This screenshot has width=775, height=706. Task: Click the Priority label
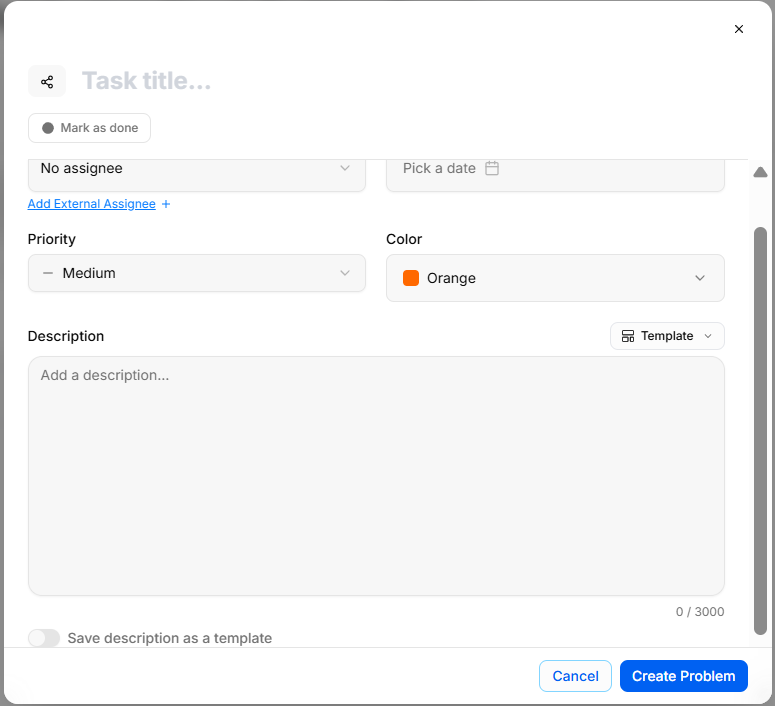click(51, 239)
